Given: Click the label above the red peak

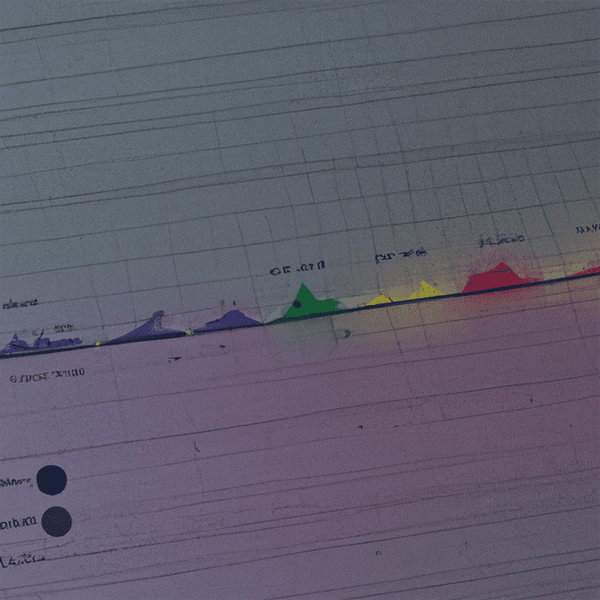Looking at the screenshot, I should pos(501,241).
